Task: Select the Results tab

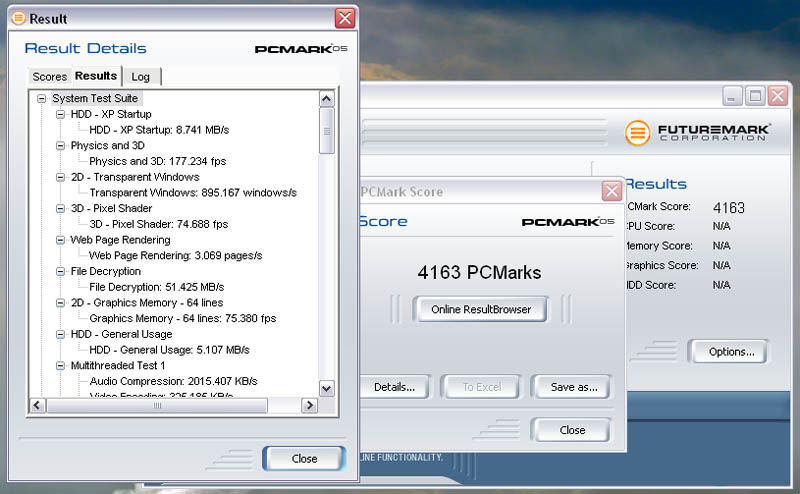Action: [x=96, y=76]
